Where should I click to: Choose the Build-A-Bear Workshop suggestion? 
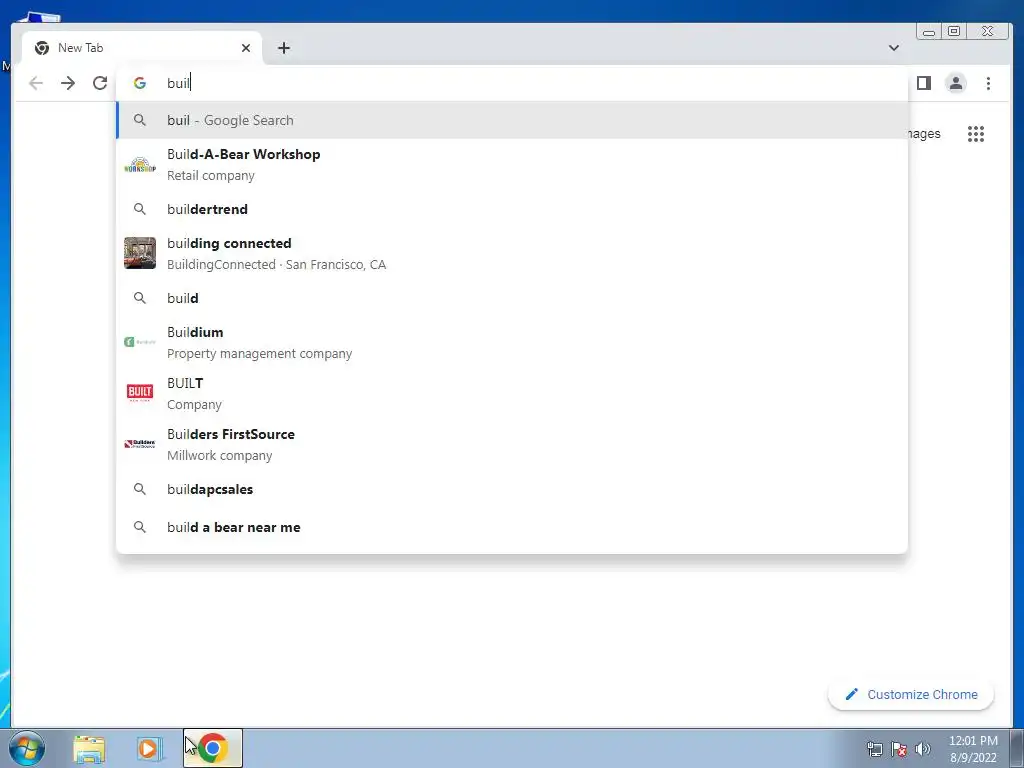(511, 165)
